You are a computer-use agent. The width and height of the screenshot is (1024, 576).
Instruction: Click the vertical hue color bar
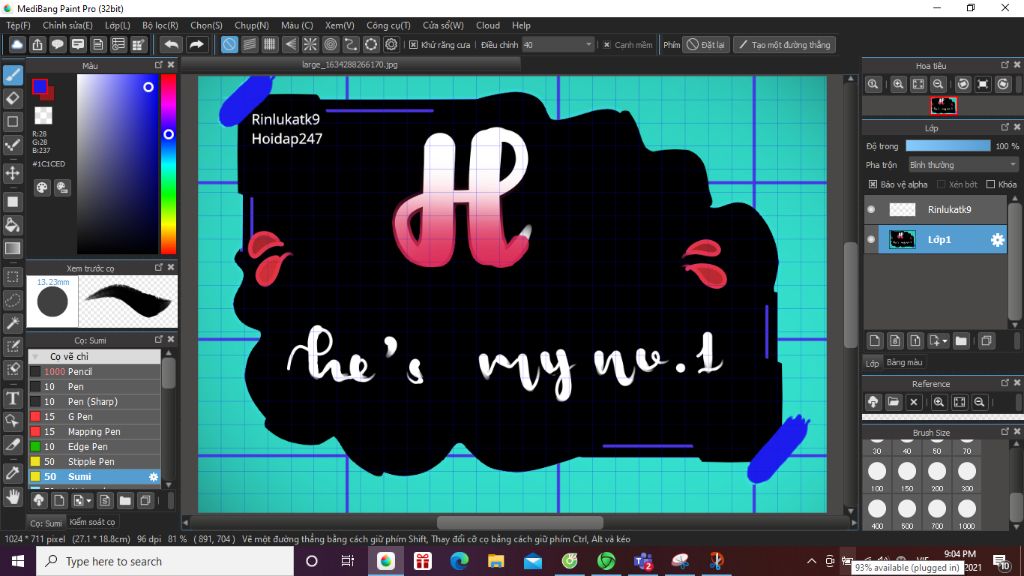click(168, 163)
